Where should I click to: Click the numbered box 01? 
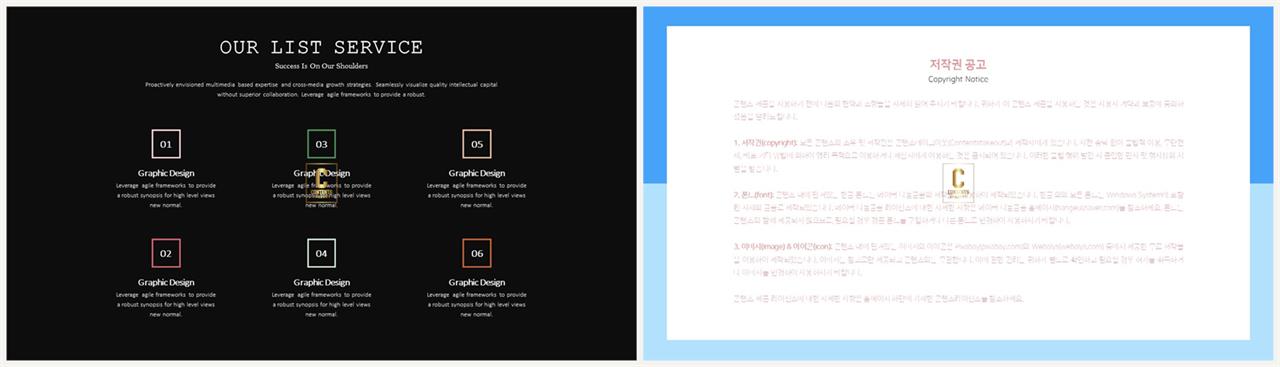pos(166,144)
